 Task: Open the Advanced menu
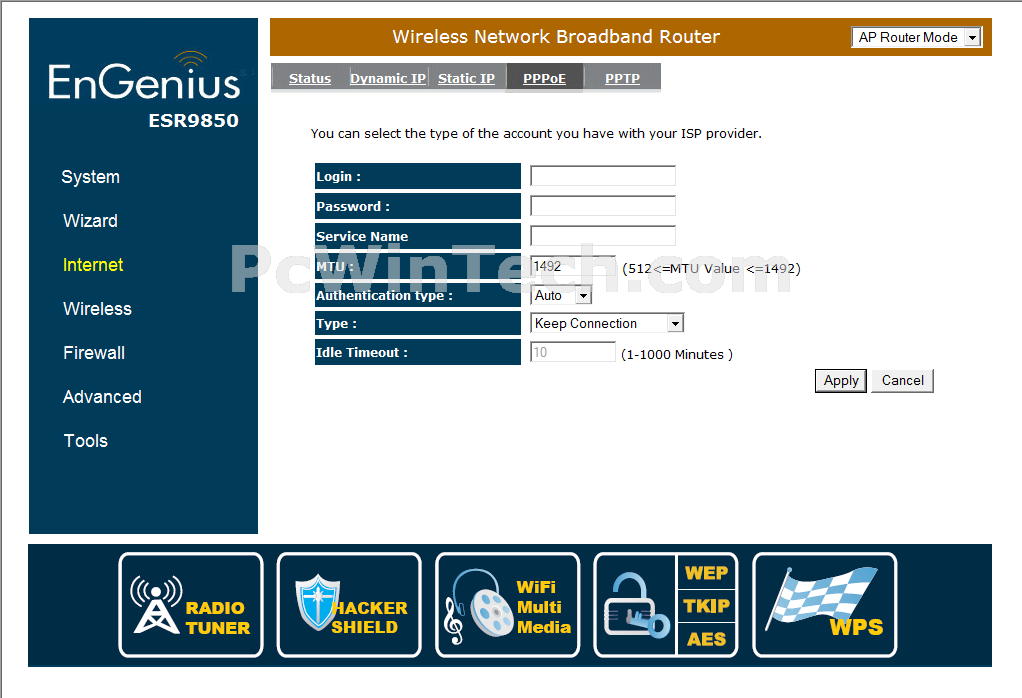[102, 396]
